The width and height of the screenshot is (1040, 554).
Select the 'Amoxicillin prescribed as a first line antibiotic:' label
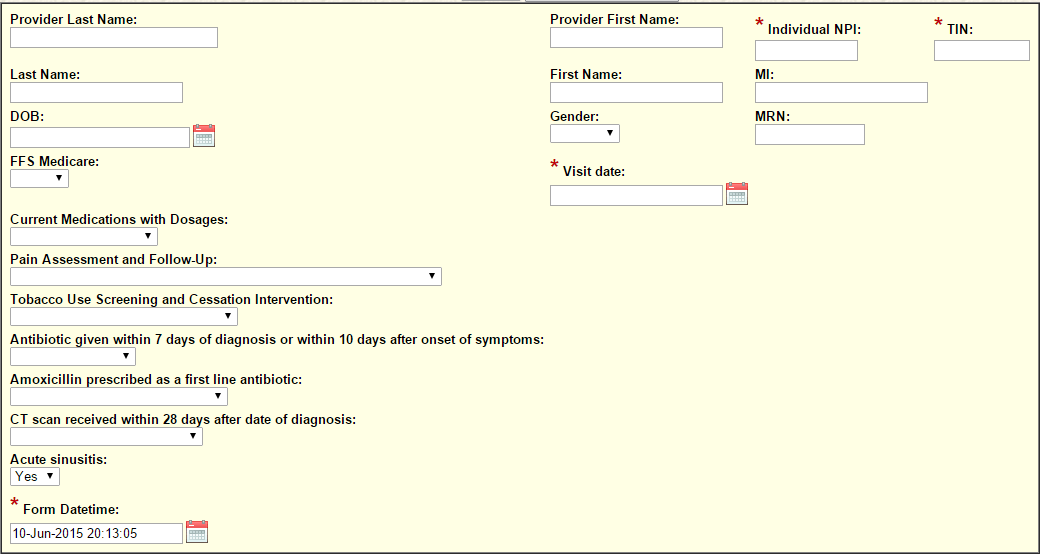coord(157,380)
